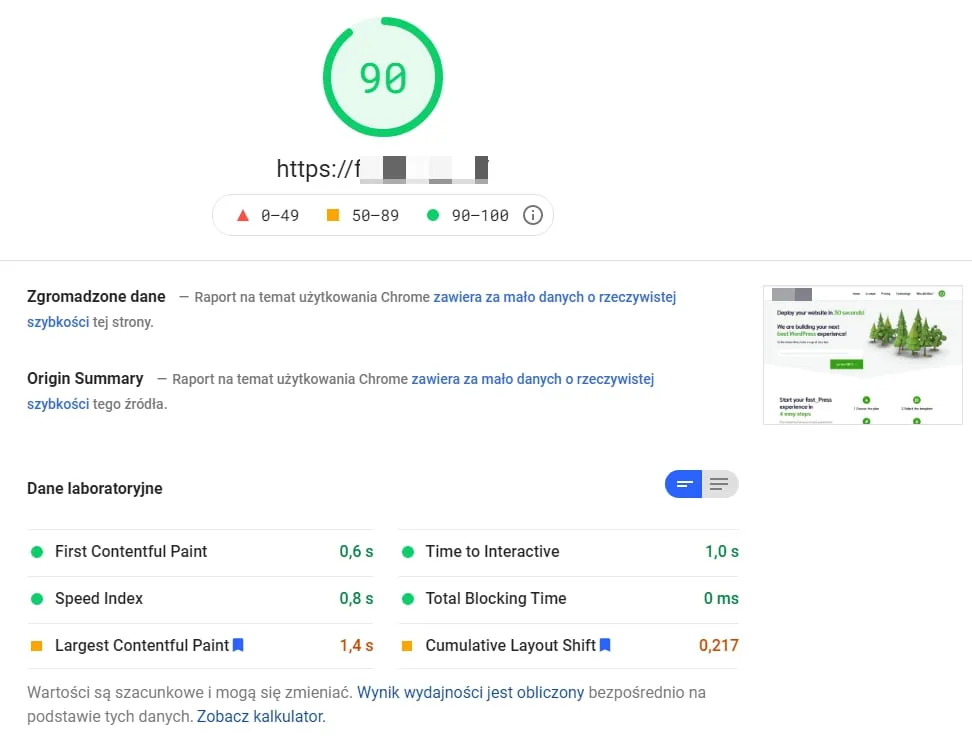Screen dimensions: 972x742
Task: Click the 90 performance score gauge
Action: coord(383,76)
